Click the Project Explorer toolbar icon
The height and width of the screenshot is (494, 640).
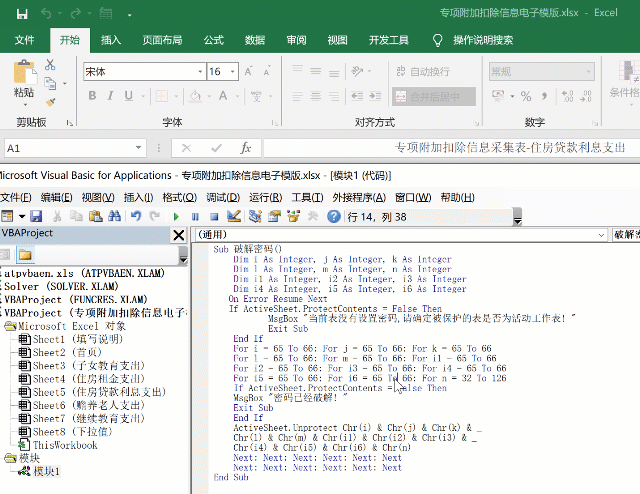point(255,216)
